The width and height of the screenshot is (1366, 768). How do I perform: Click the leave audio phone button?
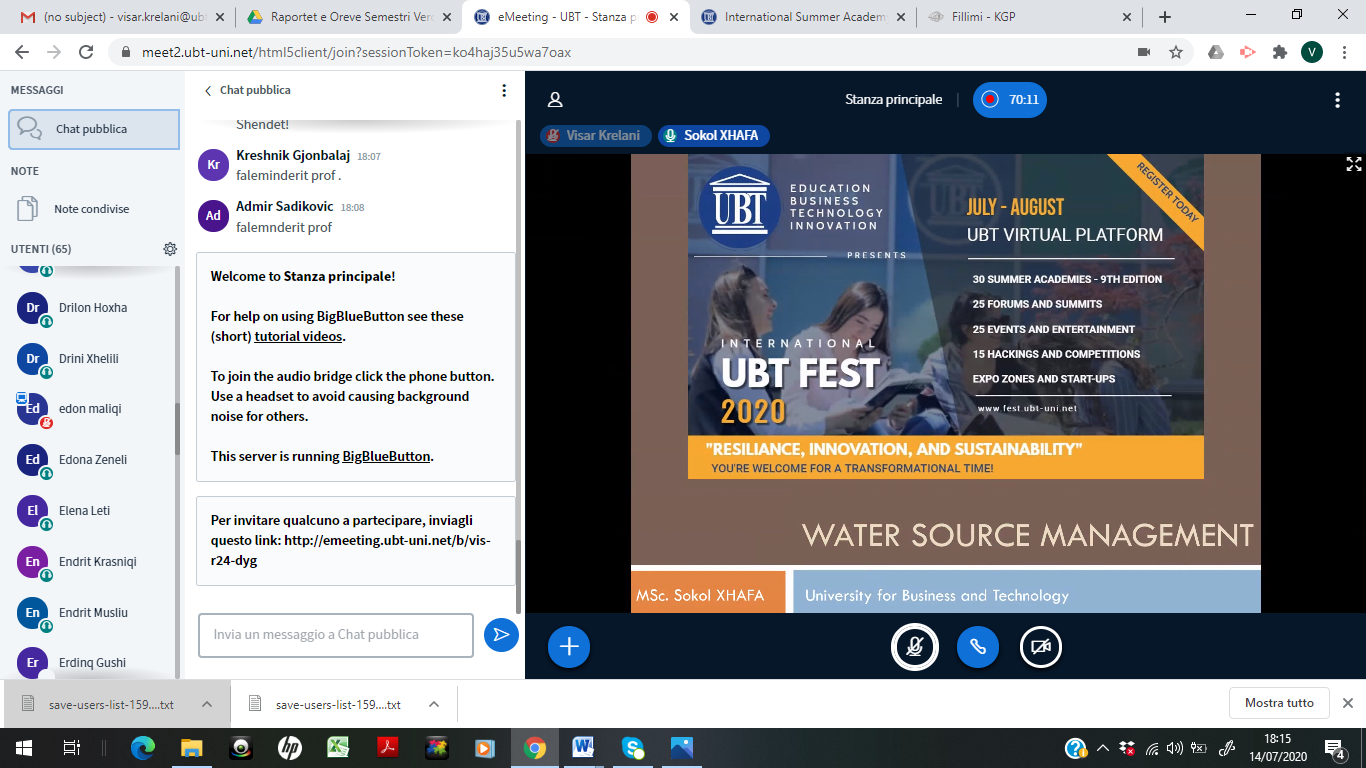978,647
